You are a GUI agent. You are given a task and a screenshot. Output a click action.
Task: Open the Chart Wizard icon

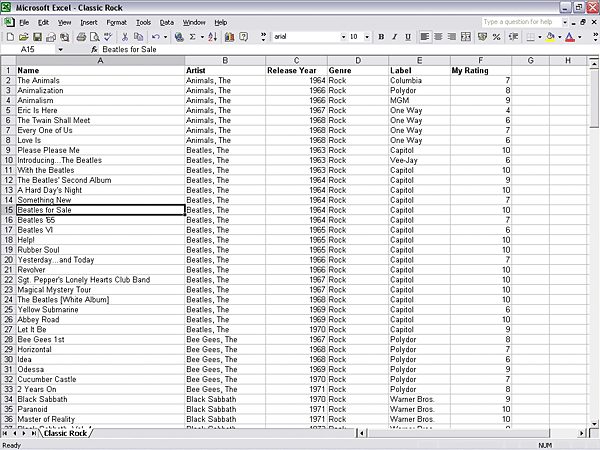point(230,37)
